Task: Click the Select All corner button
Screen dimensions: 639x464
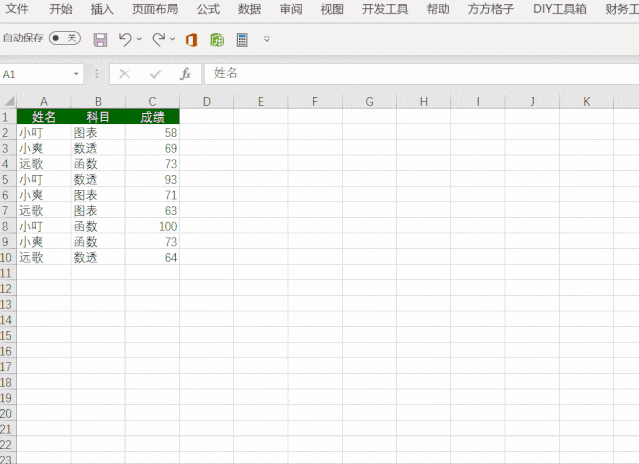Action: pyautogui.click(x=8, y=101)
